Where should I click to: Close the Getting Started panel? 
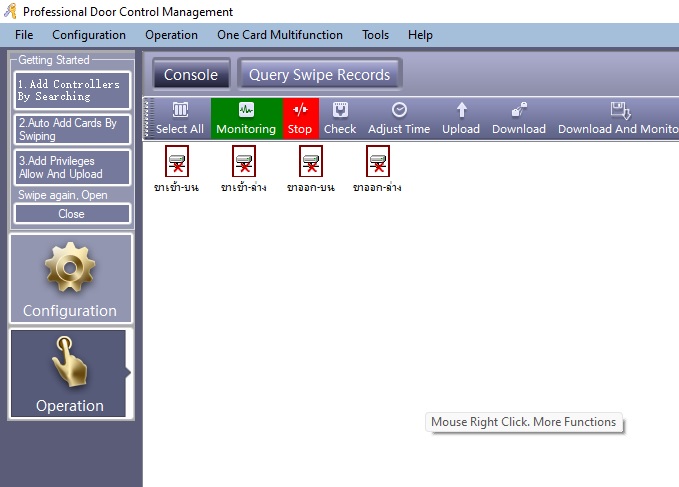(72, 214)
